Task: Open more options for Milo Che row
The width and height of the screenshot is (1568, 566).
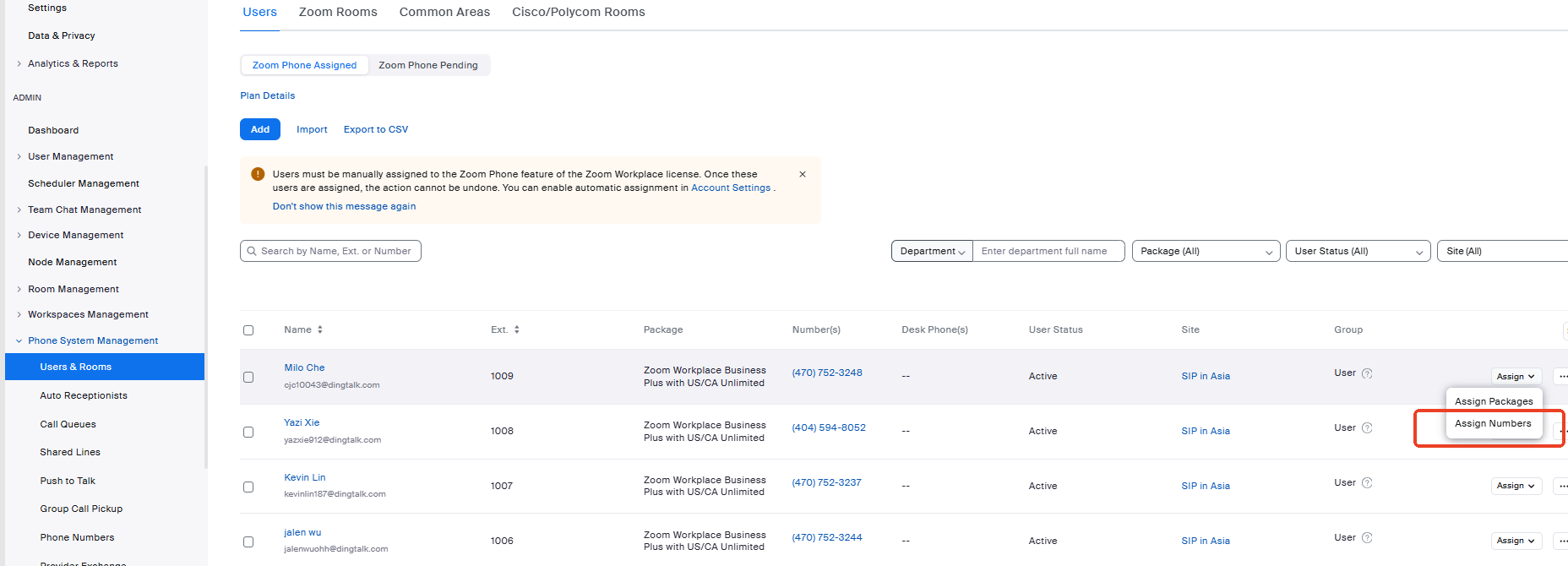Action: tap(1561, 377)
